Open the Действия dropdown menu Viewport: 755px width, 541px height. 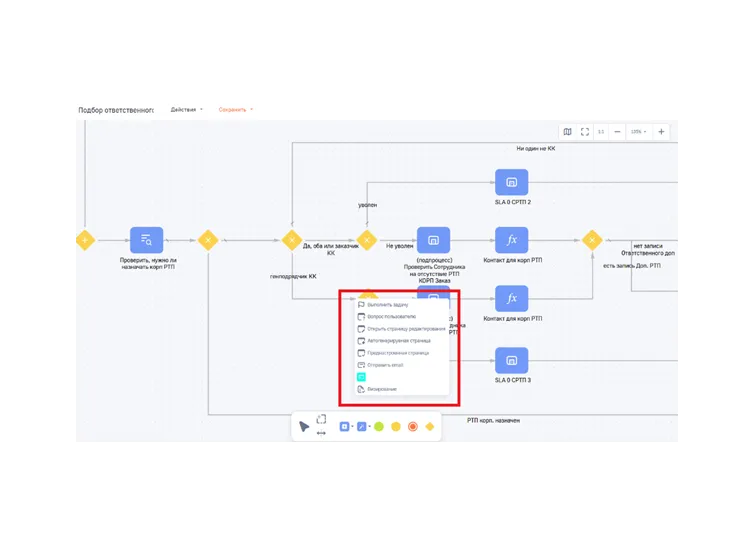coord(186,110)
